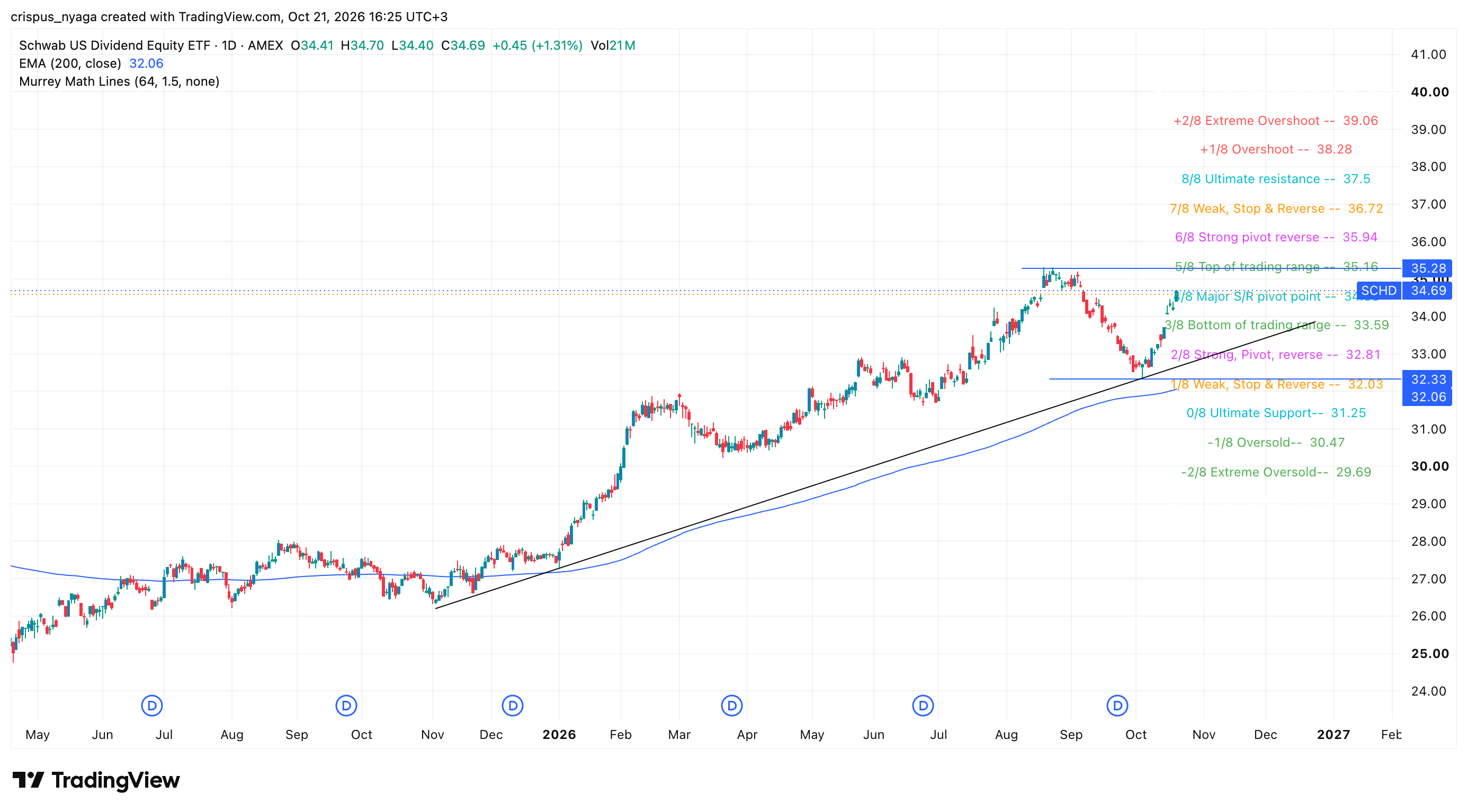Click the 2027 label on the time axis

pos(1332,734)
